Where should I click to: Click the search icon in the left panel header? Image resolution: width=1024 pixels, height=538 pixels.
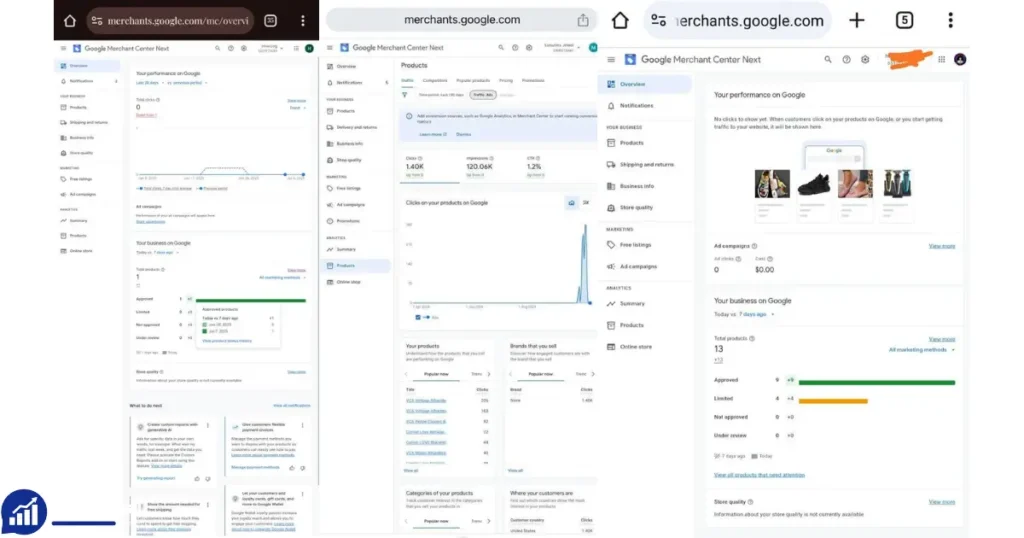(x=217, y=48)
